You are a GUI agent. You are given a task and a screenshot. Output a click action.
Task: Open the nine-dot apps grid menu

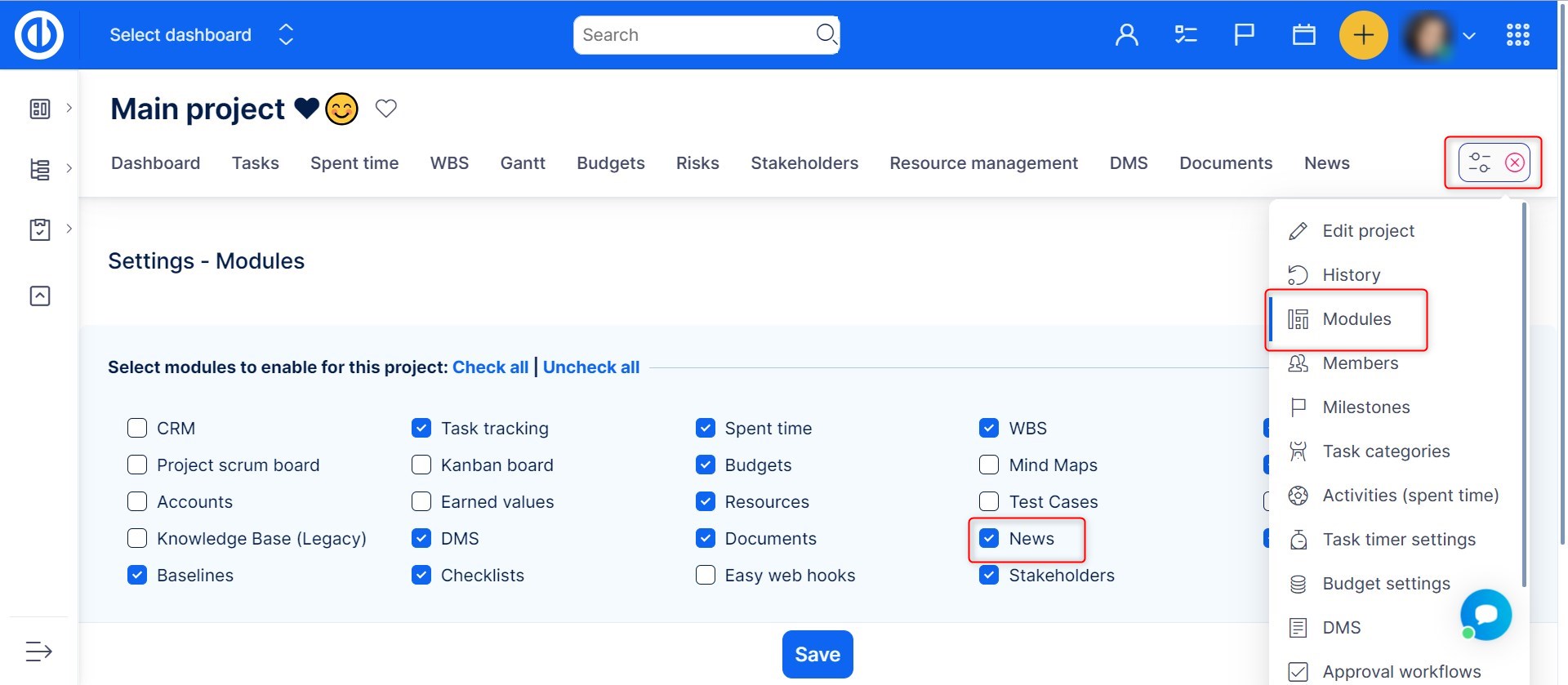pos(1517,35)
